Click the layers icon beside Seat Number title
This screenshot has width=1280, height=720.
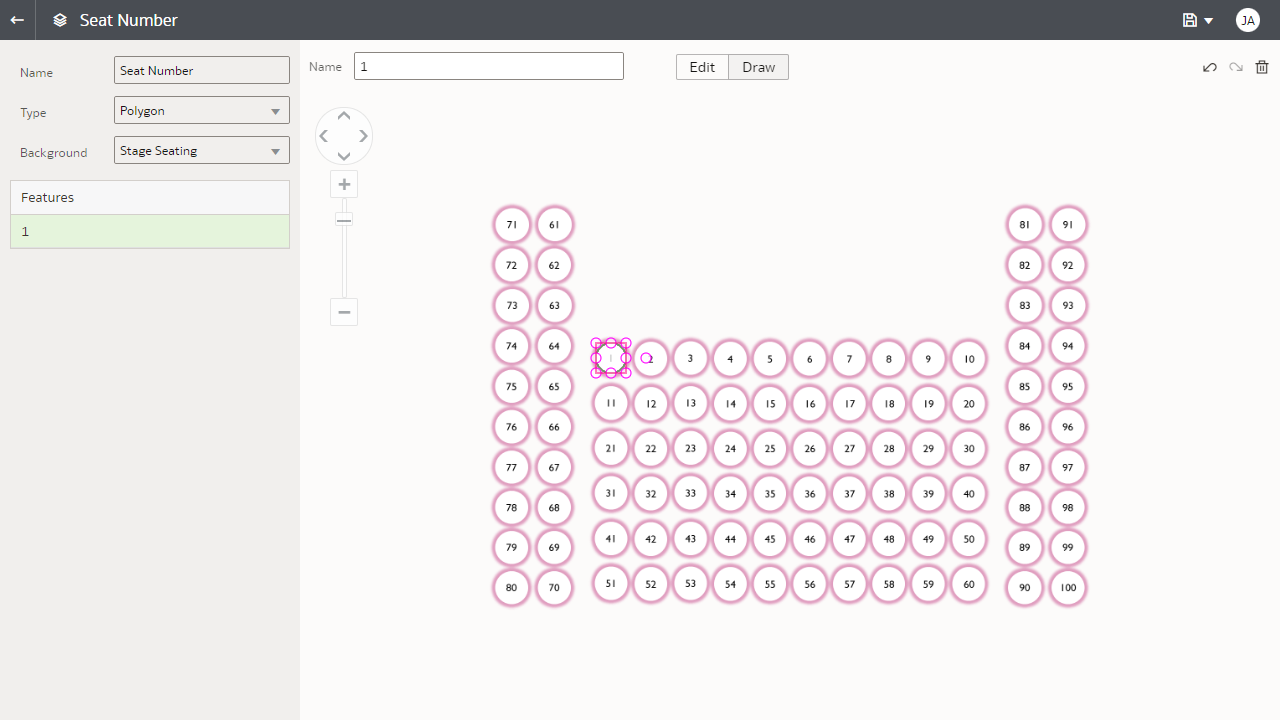[59, 20]
